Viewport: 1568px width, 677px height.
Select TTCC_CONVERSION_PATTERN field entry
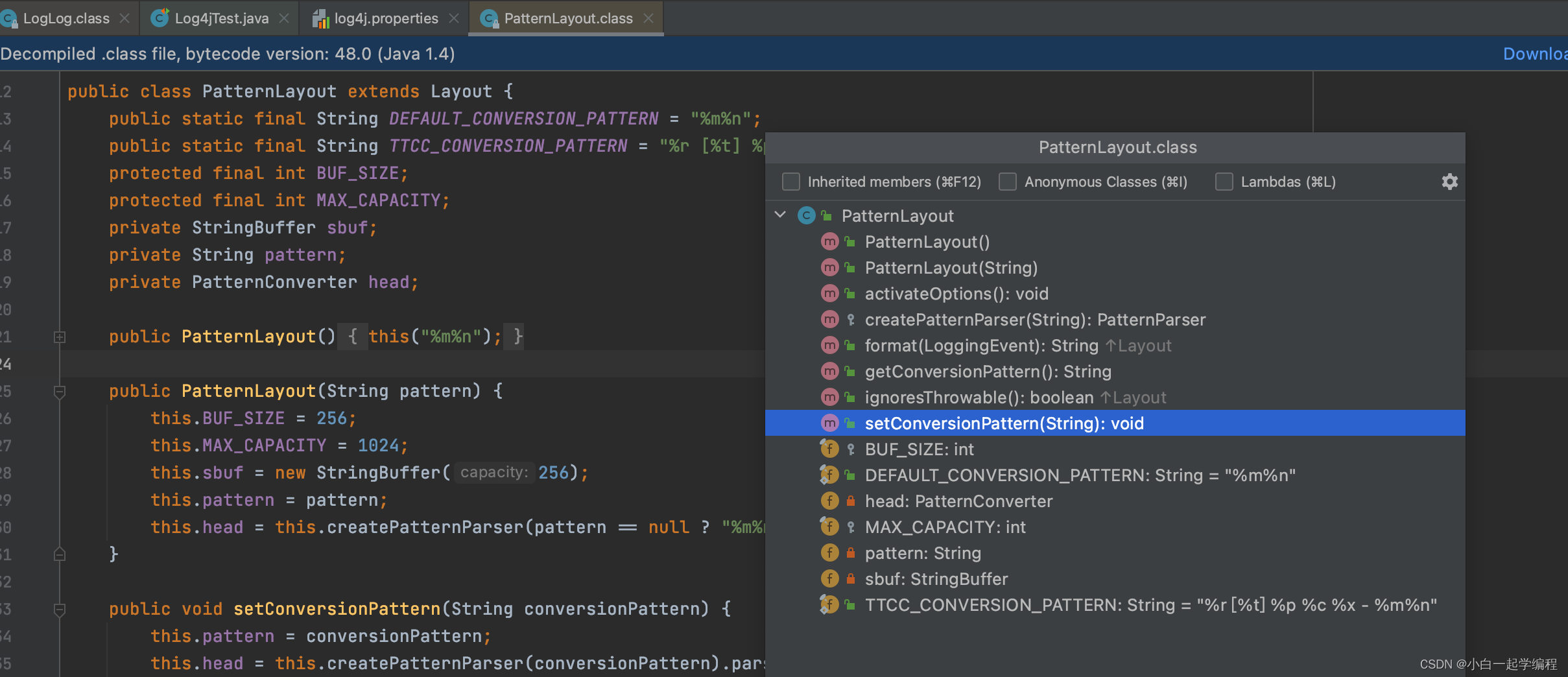1115,605
